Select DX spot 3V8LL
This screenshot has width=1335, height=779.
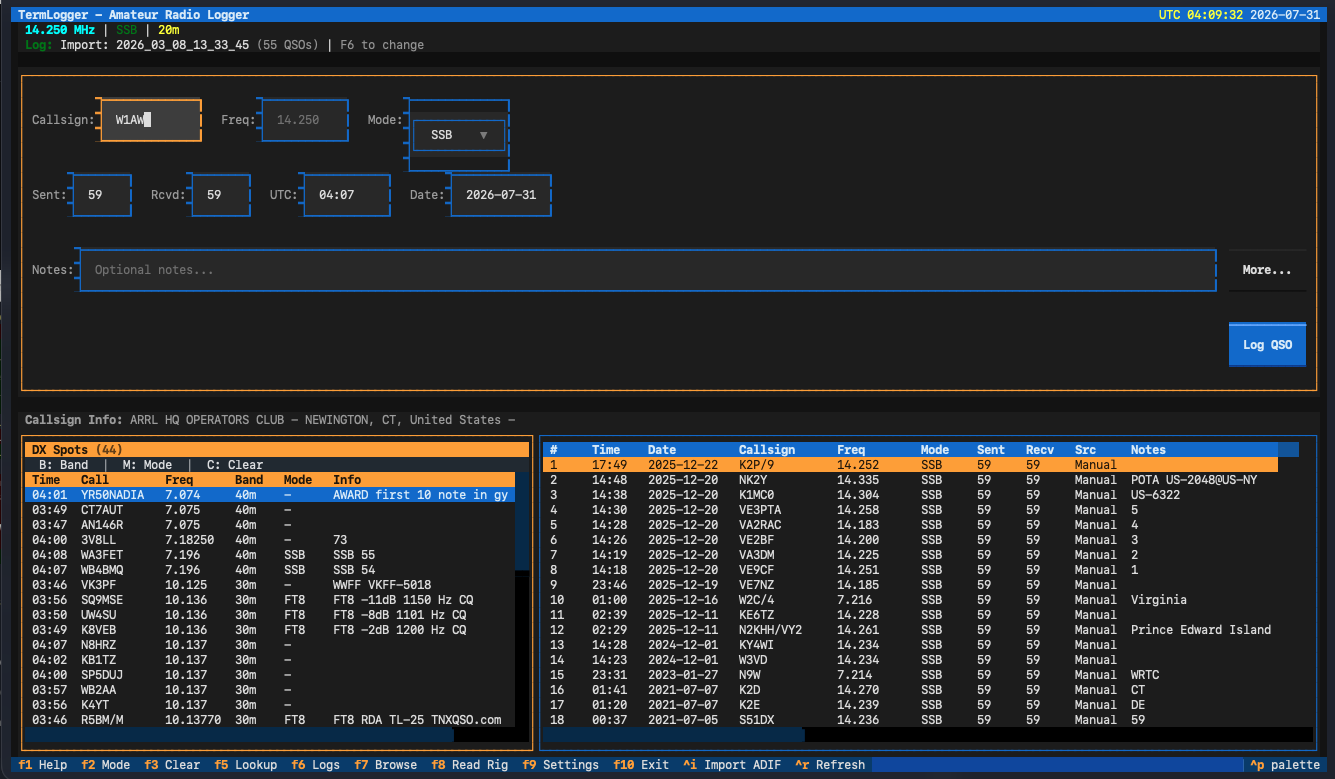tap(270, 540)
